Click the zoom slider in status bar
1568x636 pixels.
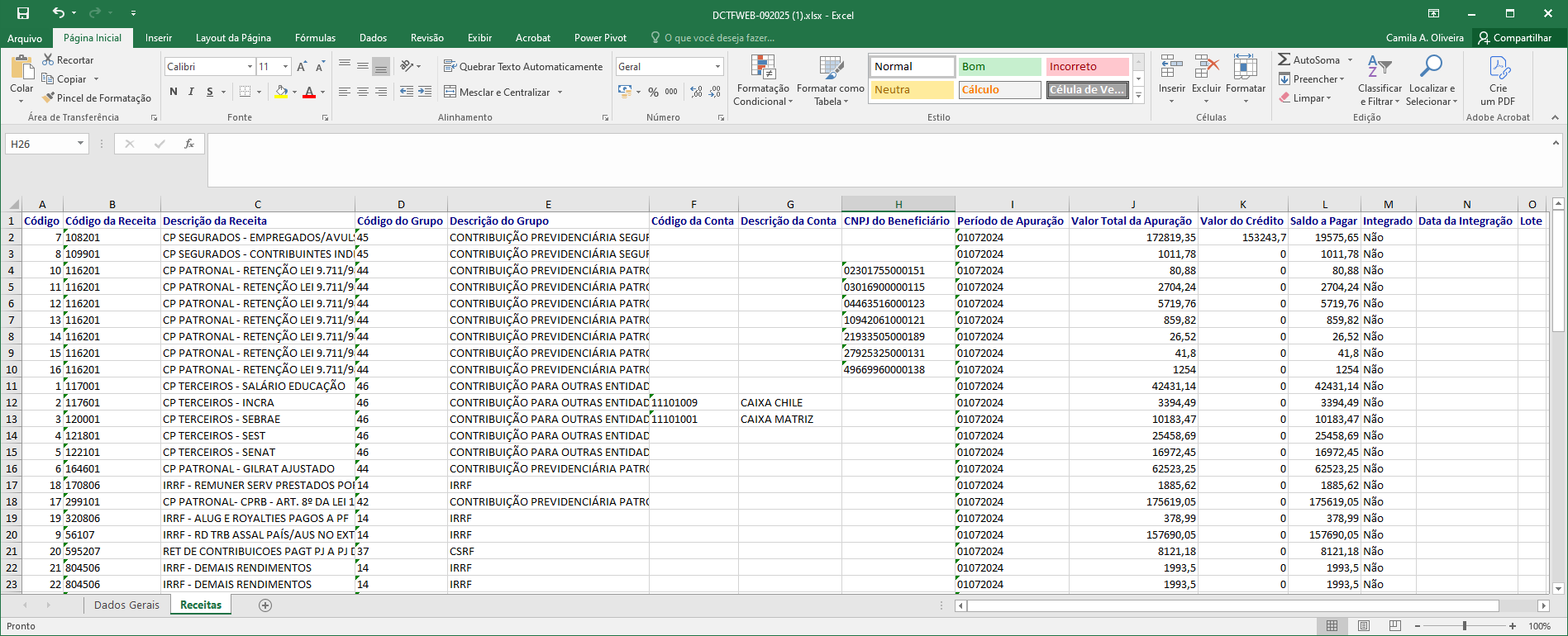point(1464,626)
